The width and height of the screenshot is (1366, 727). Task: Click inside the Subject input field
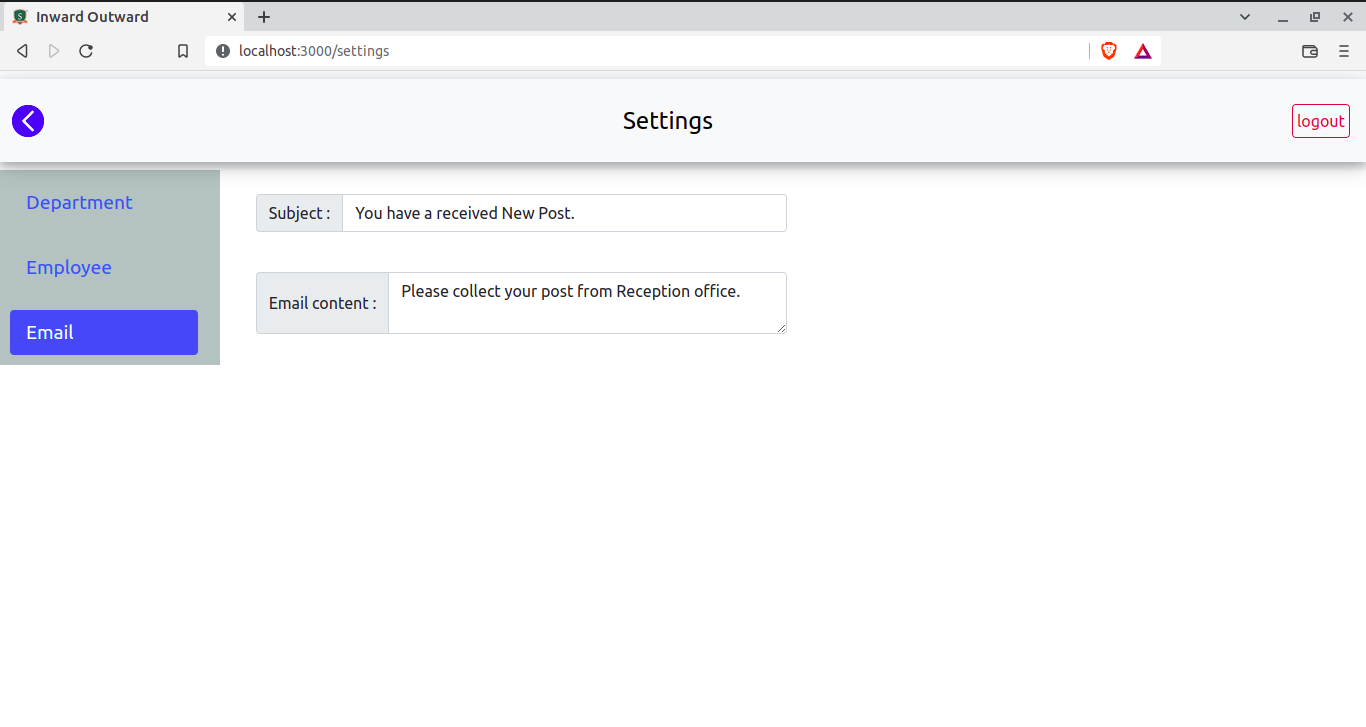tap(564, 212)
